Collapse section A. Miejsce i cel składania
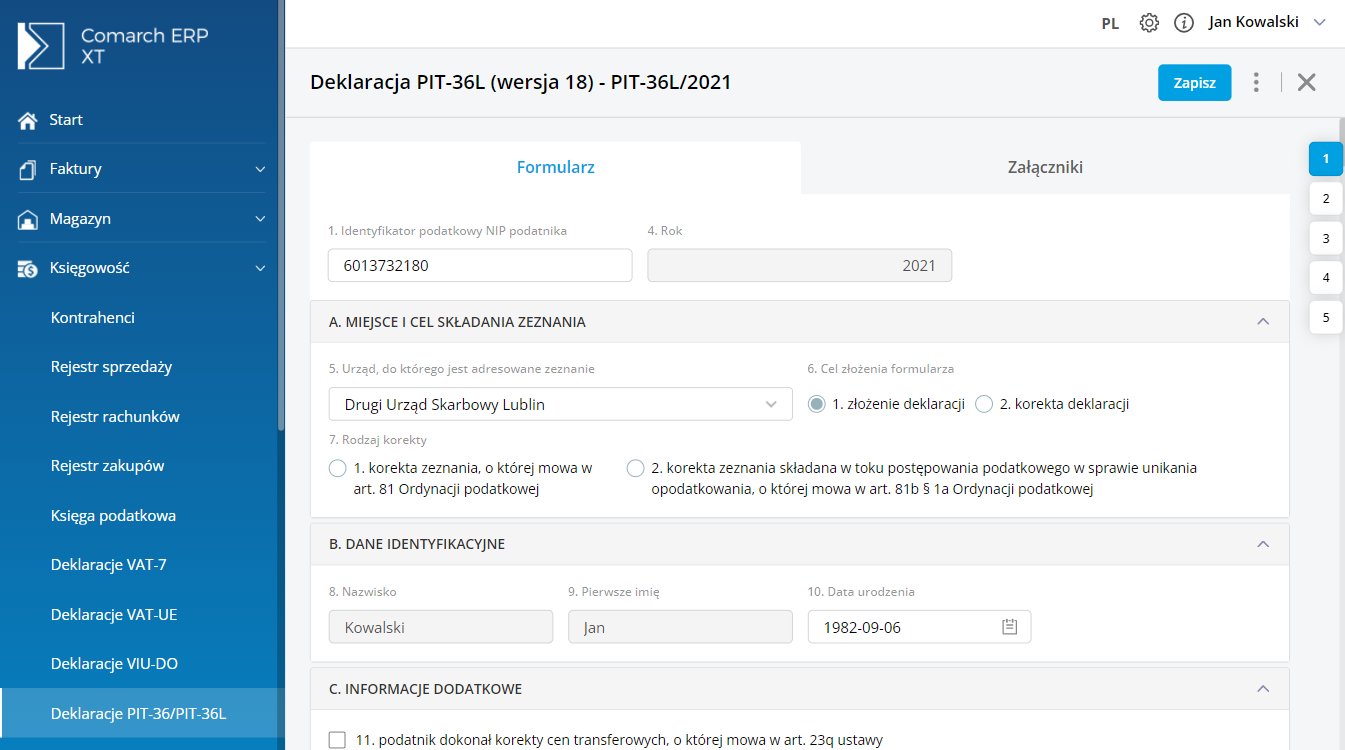1345x750 pixels. [x=1263, y=322]
